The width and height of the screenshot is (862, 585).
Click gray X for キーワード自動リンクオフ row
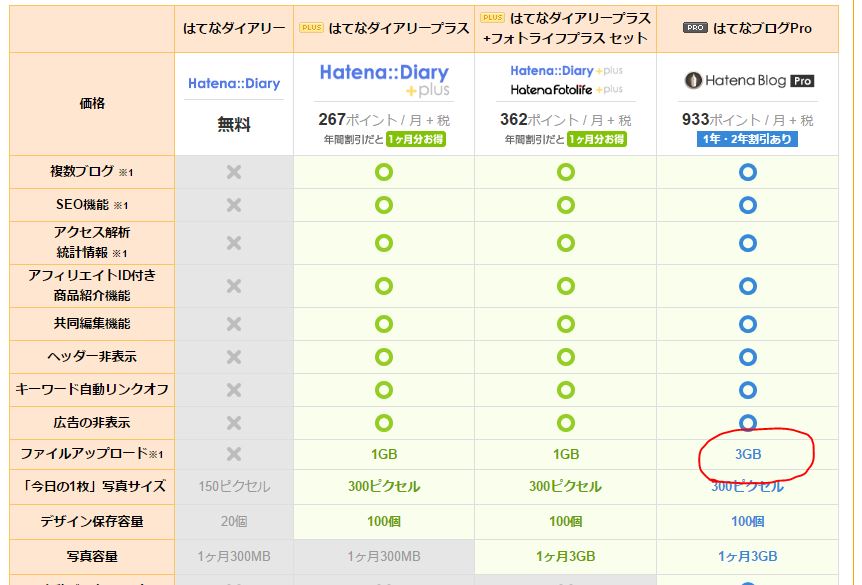234,390
